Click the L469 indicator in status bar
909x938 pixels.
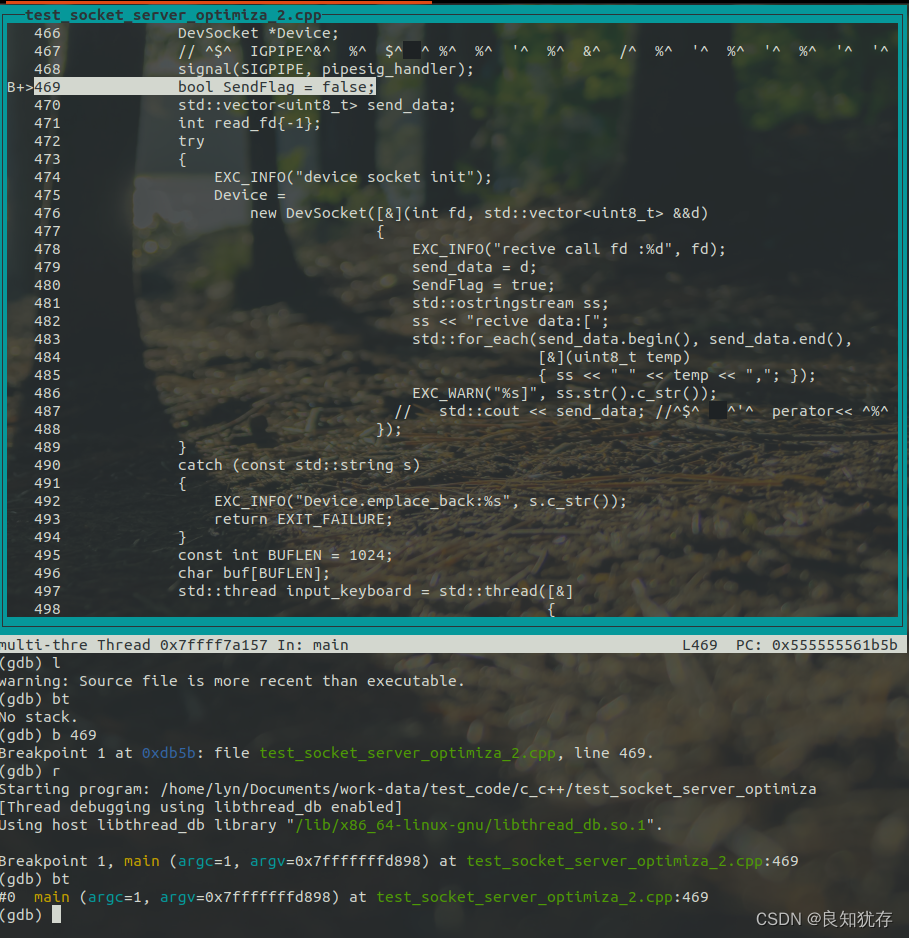pos(699,645)
